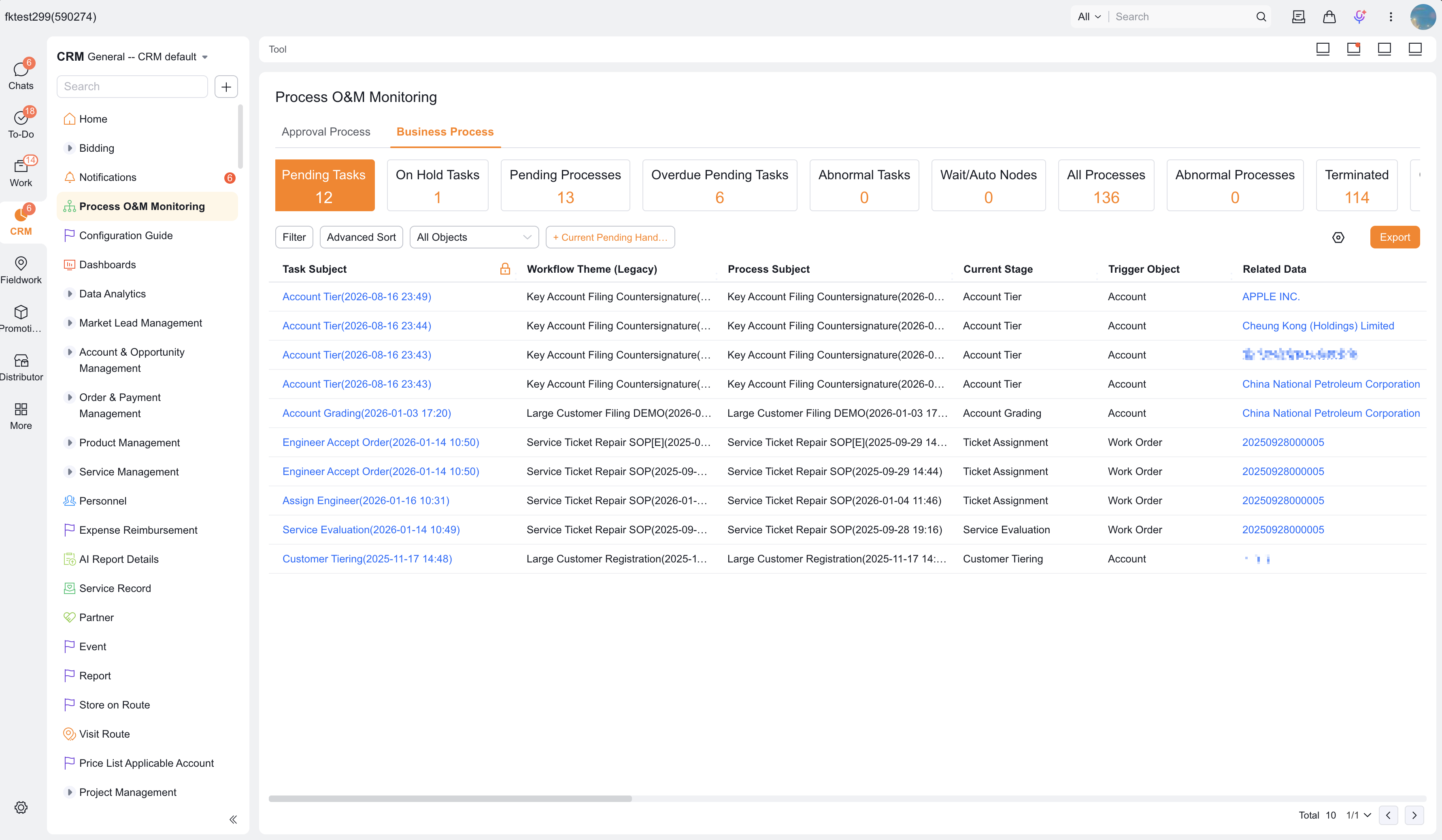Image resolution: width=1442 pixels, height=840 pixels.
Task: Select the On Hold Tasks card
Action: coord(437,185)
